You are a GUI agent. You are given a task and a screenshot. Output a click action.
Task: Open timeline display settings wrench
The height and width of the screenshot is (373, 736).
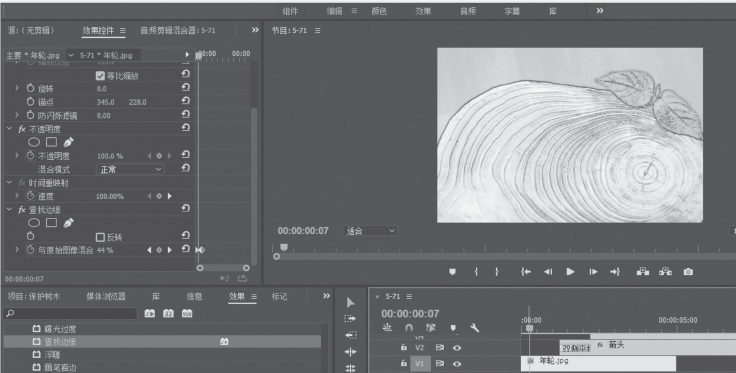(475, 328)
